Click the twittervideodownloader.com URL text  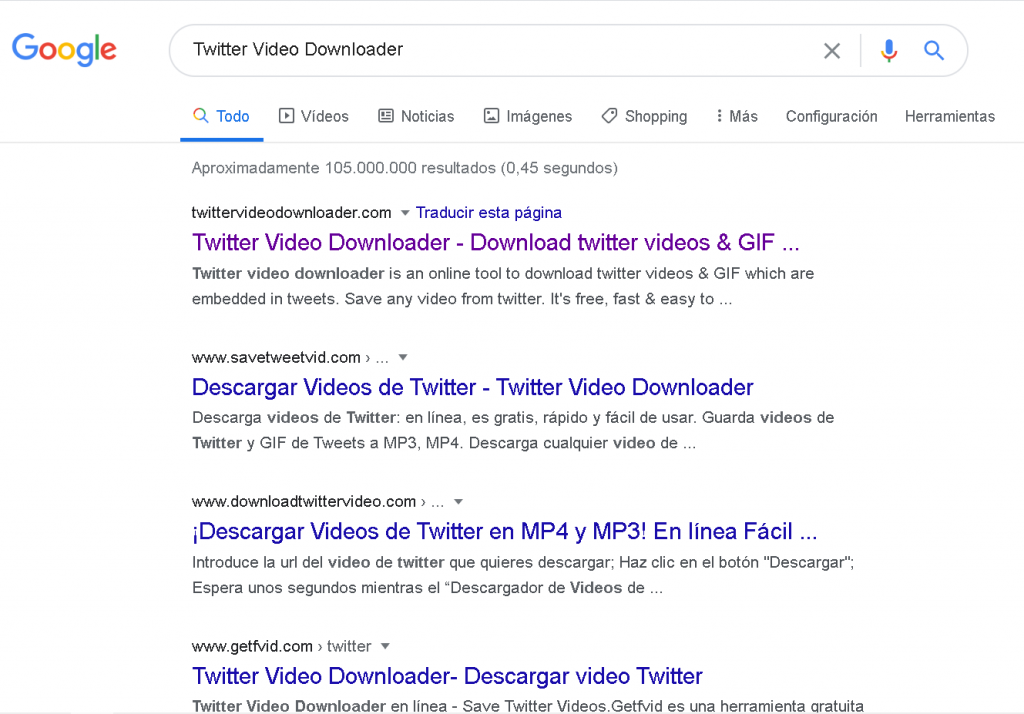291,213
